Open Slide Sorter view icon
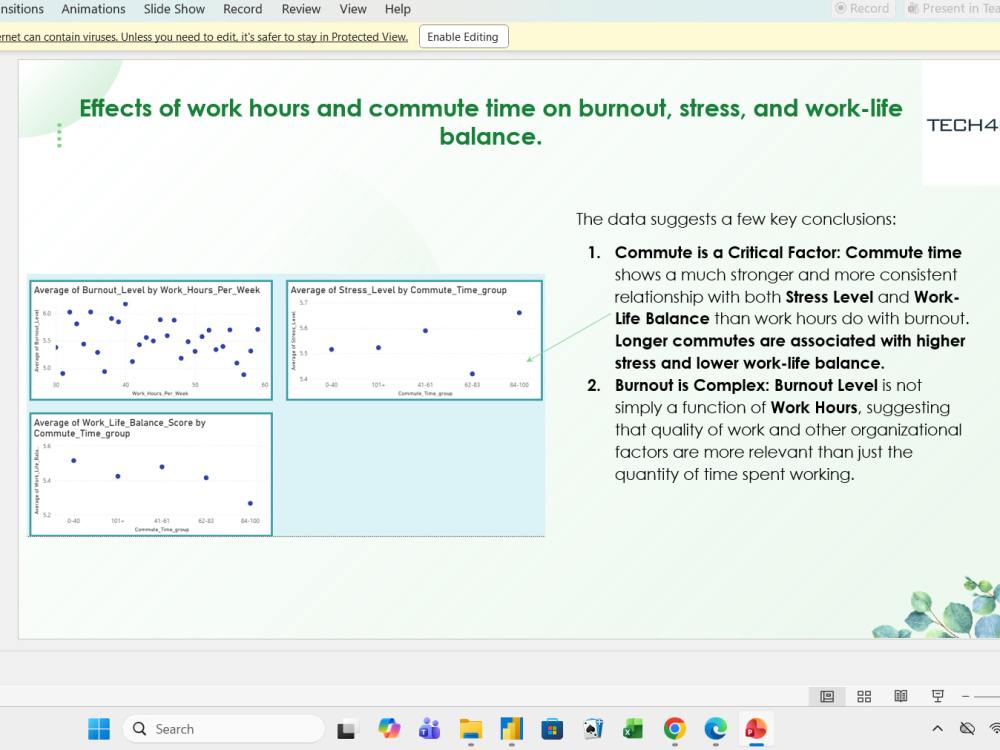Viewport: 1000px width, 750px height. point(864,696)
